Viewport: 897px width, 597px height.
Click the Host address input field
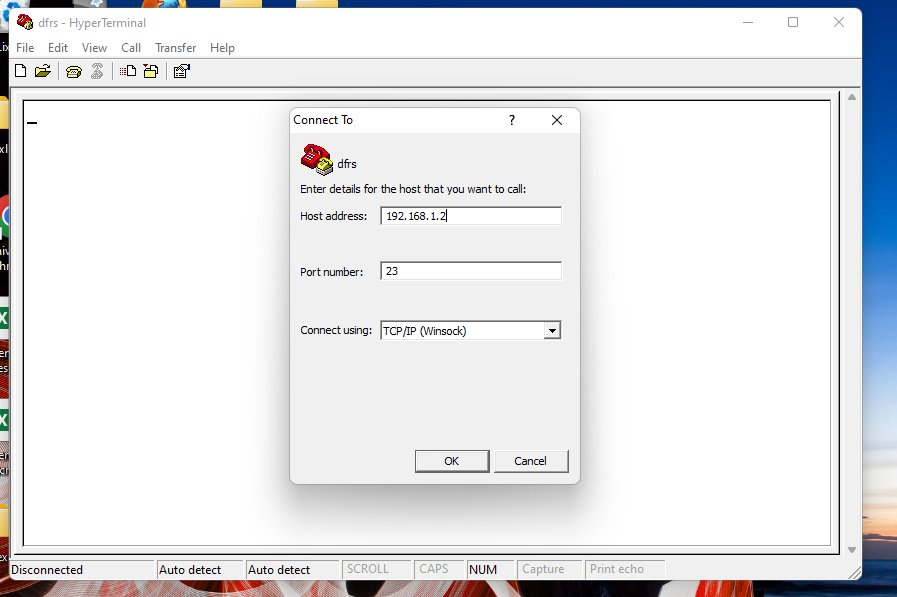471,216
